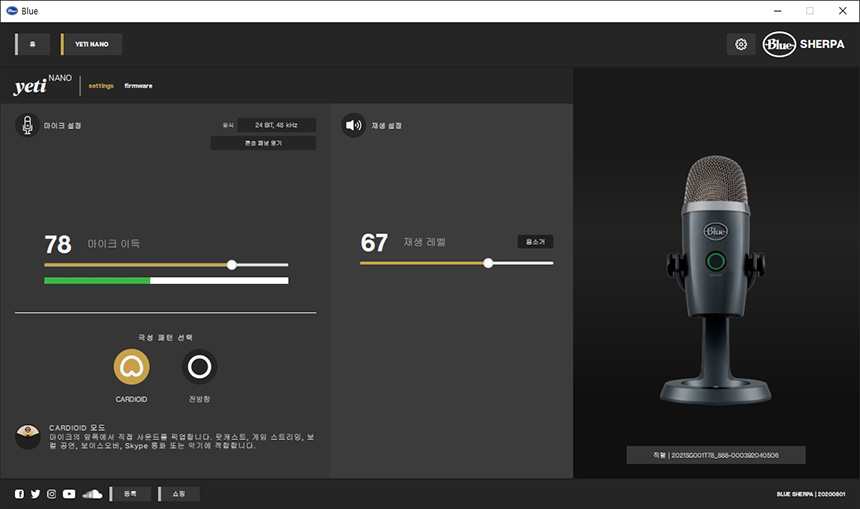Click the Blue Sherpa logo
Image resolution: width=860 pixels, height=509 pixels.
tap(804, 44)
